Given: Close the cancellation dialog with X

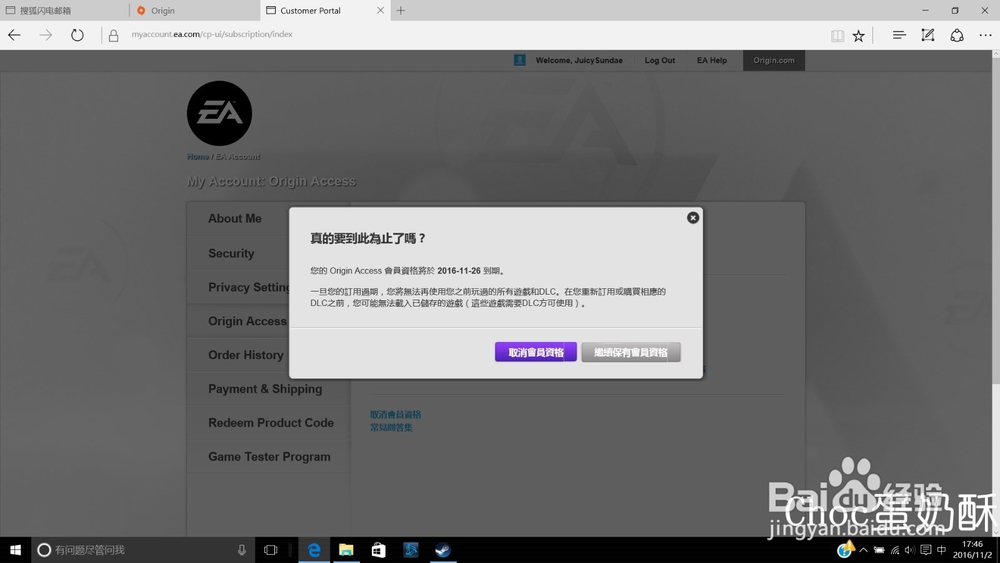Looking at the screenshot, I should click(693, 217).
